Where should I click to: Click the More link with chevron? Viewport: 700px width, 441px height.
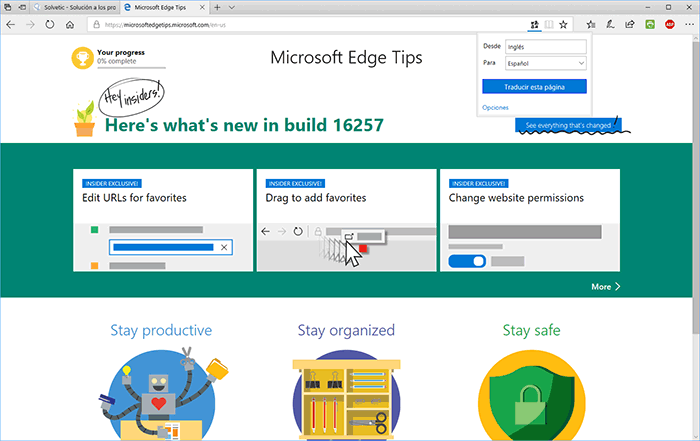606,287
